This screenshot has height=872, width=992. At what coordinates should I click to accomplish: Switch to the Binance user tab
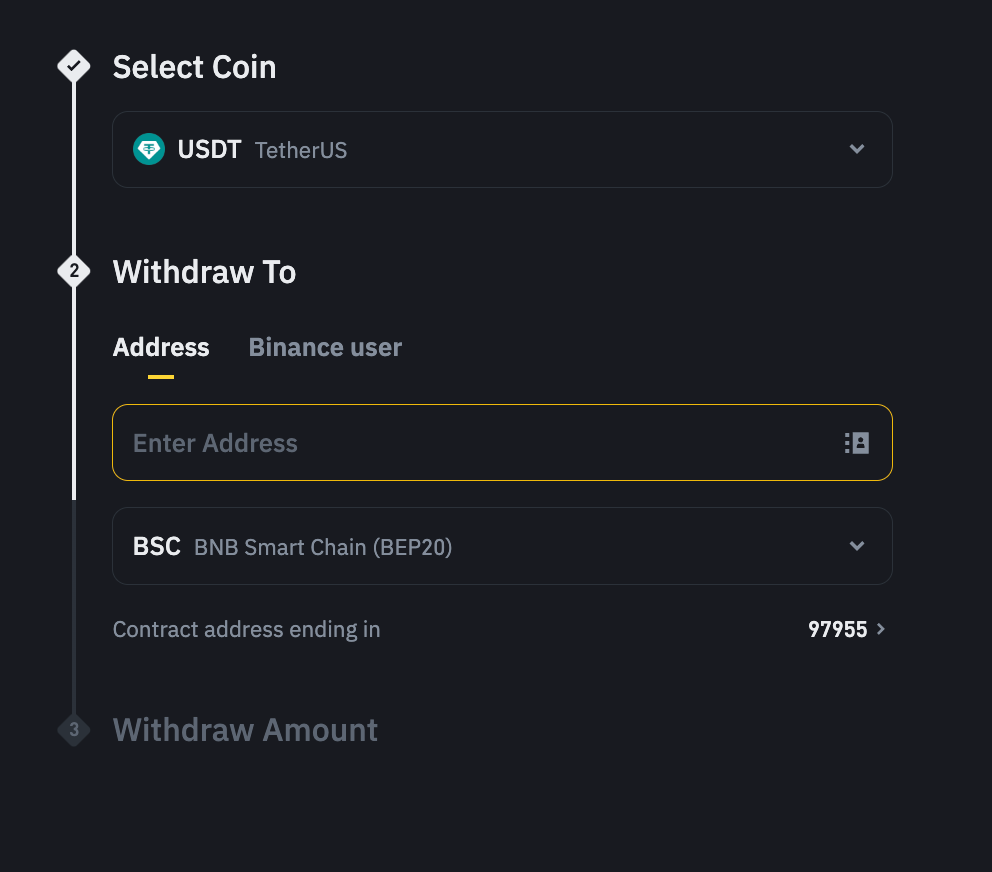pos(325,347)
